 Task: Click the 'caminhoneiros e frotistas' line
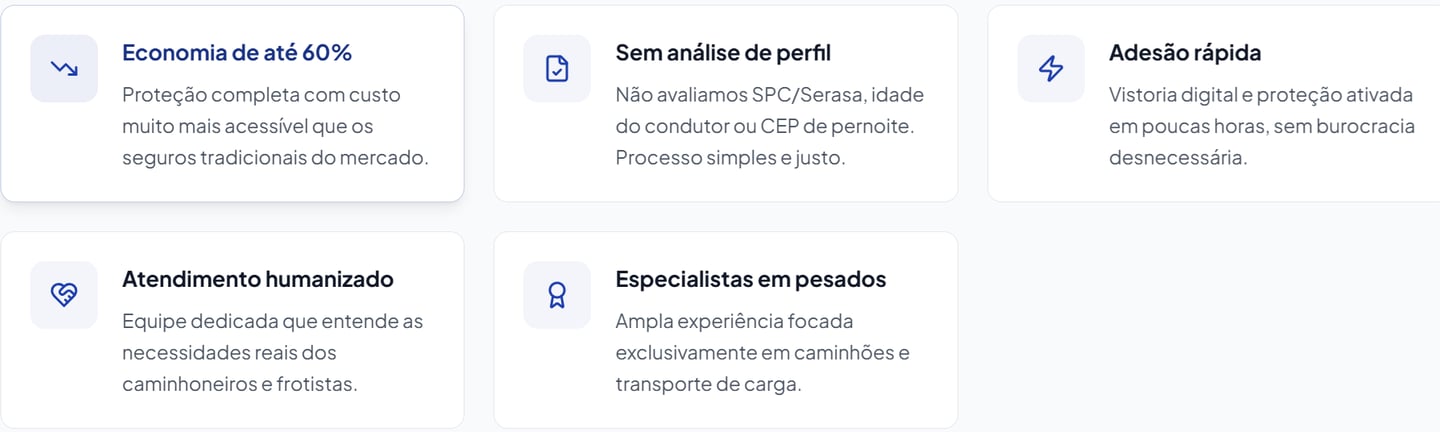239,384
